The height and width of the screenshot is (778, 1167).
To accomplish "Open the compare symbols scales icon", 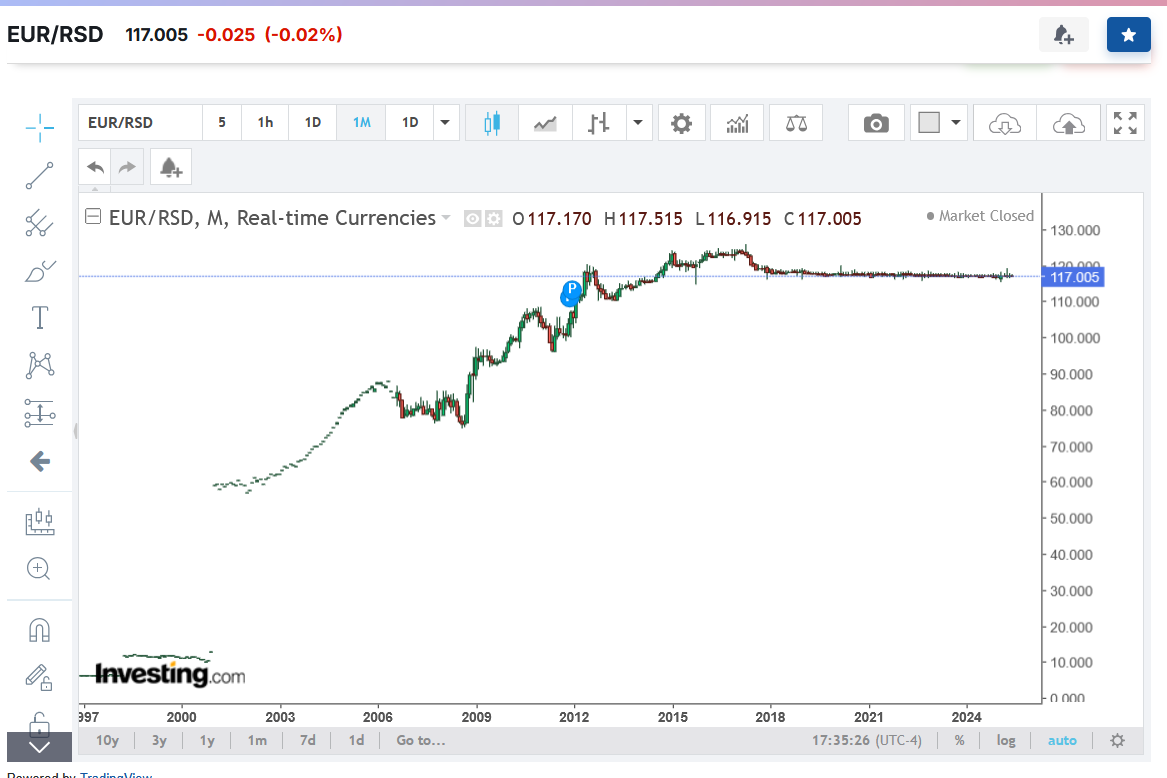I will pyautogui.click(x=797, y=123).
